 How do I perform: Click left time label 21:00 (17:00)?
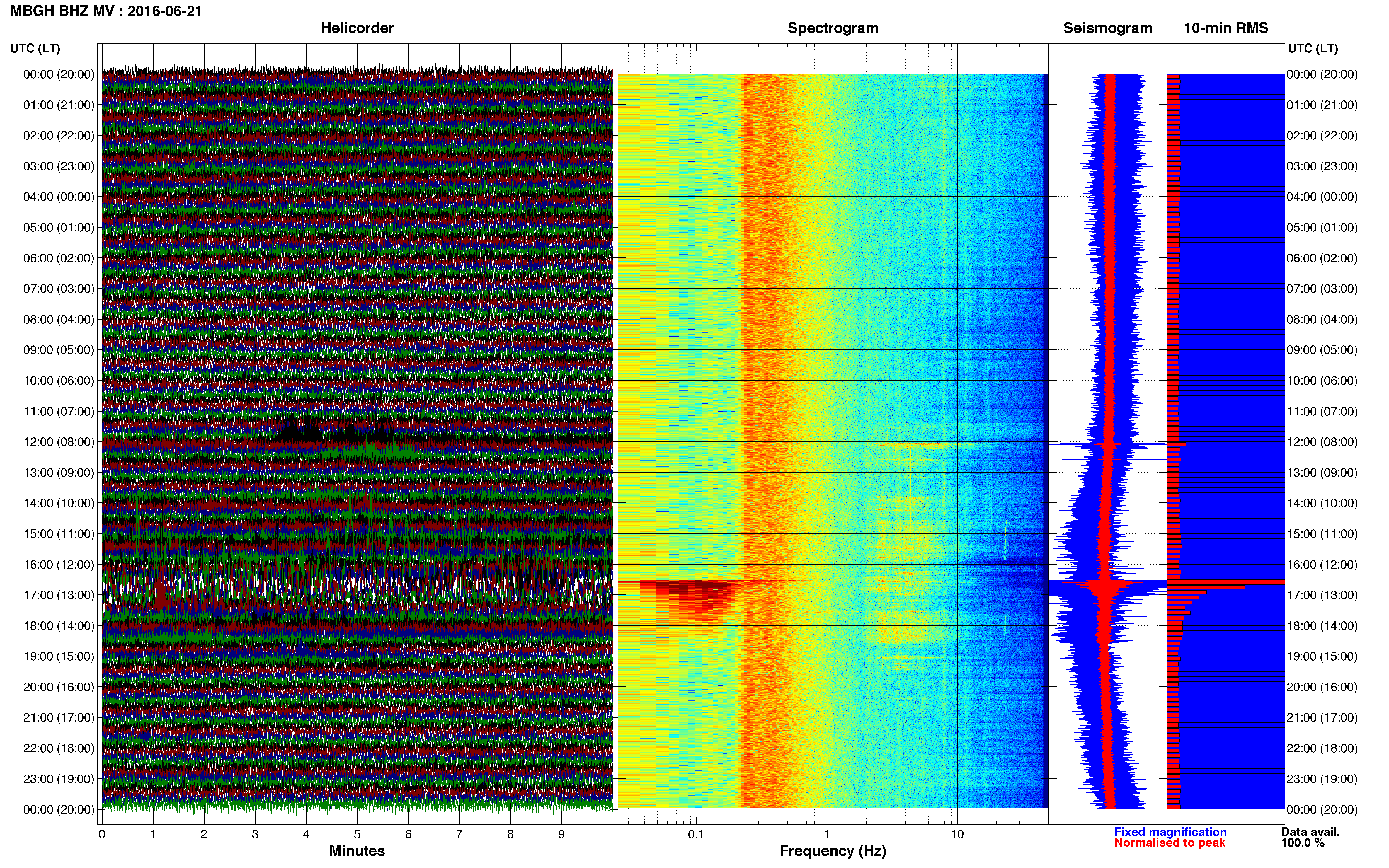tap(59, 718)
